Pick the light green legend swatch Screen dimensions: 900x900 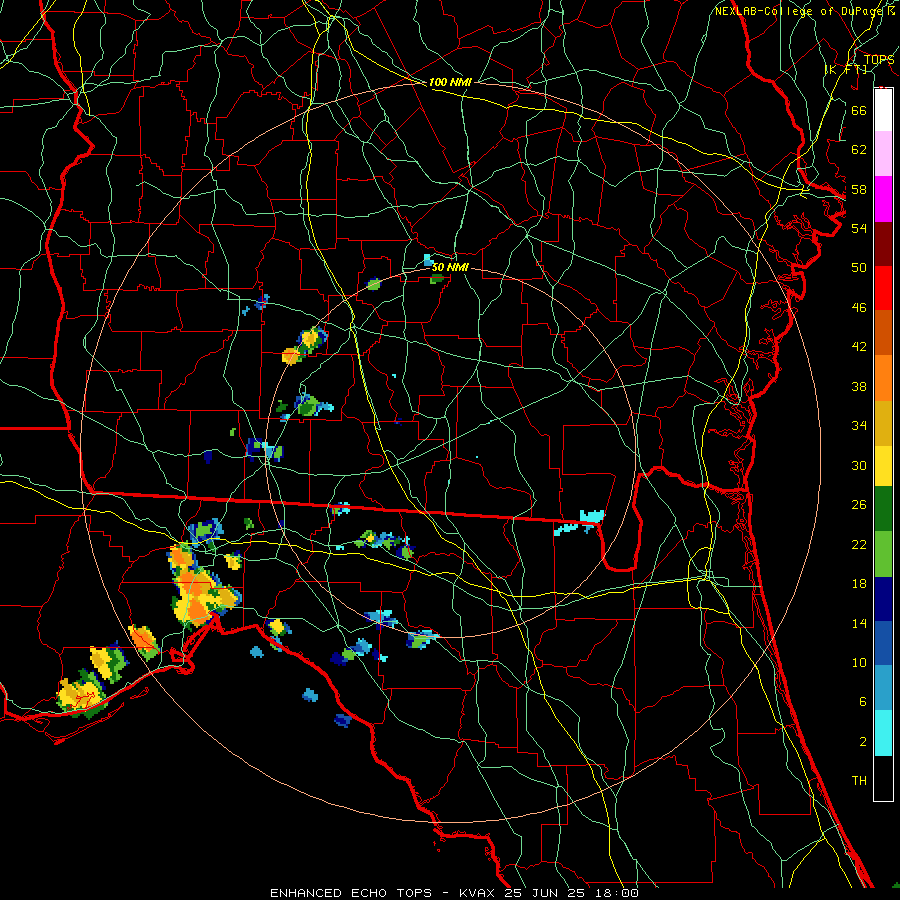[883, 554]
